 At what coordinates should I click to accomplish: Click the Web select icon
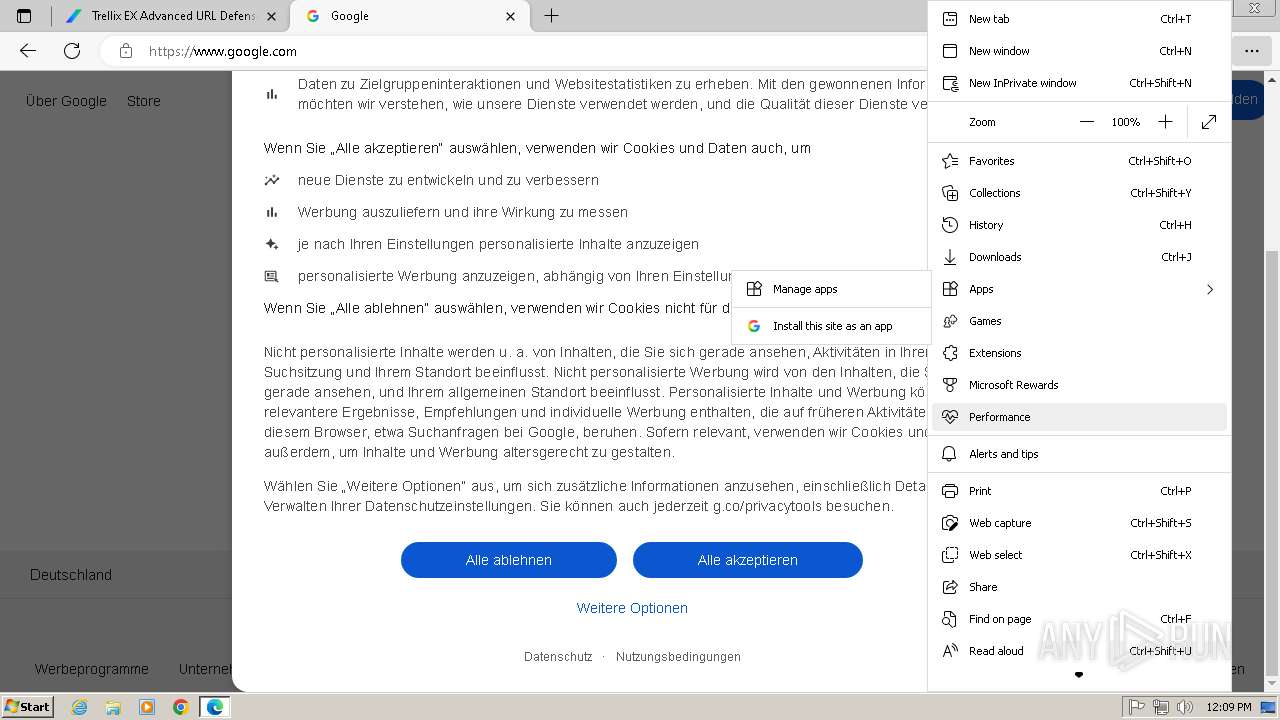pyautogui.click(x=950, y=555)
